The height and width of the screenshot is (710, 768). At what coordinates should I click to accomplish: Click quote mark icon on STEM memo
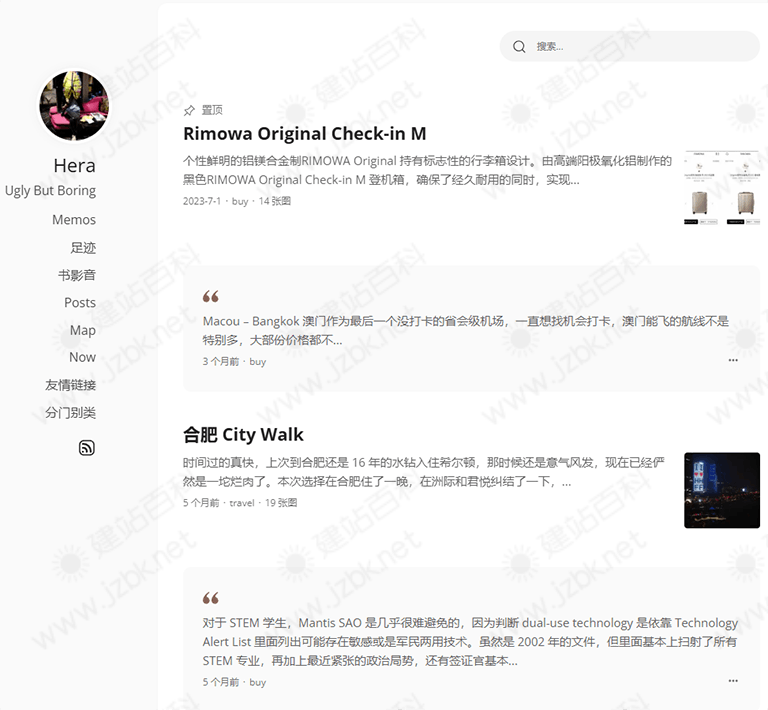click(211, 598)
